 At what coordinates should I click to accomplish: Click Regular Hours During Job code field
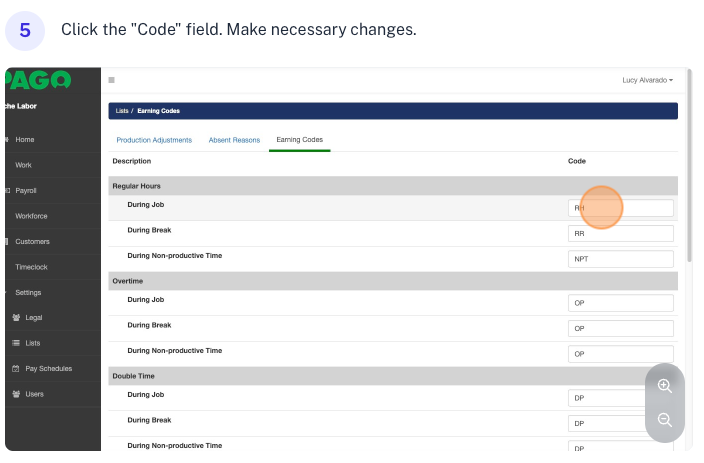(x=620, y=208)
